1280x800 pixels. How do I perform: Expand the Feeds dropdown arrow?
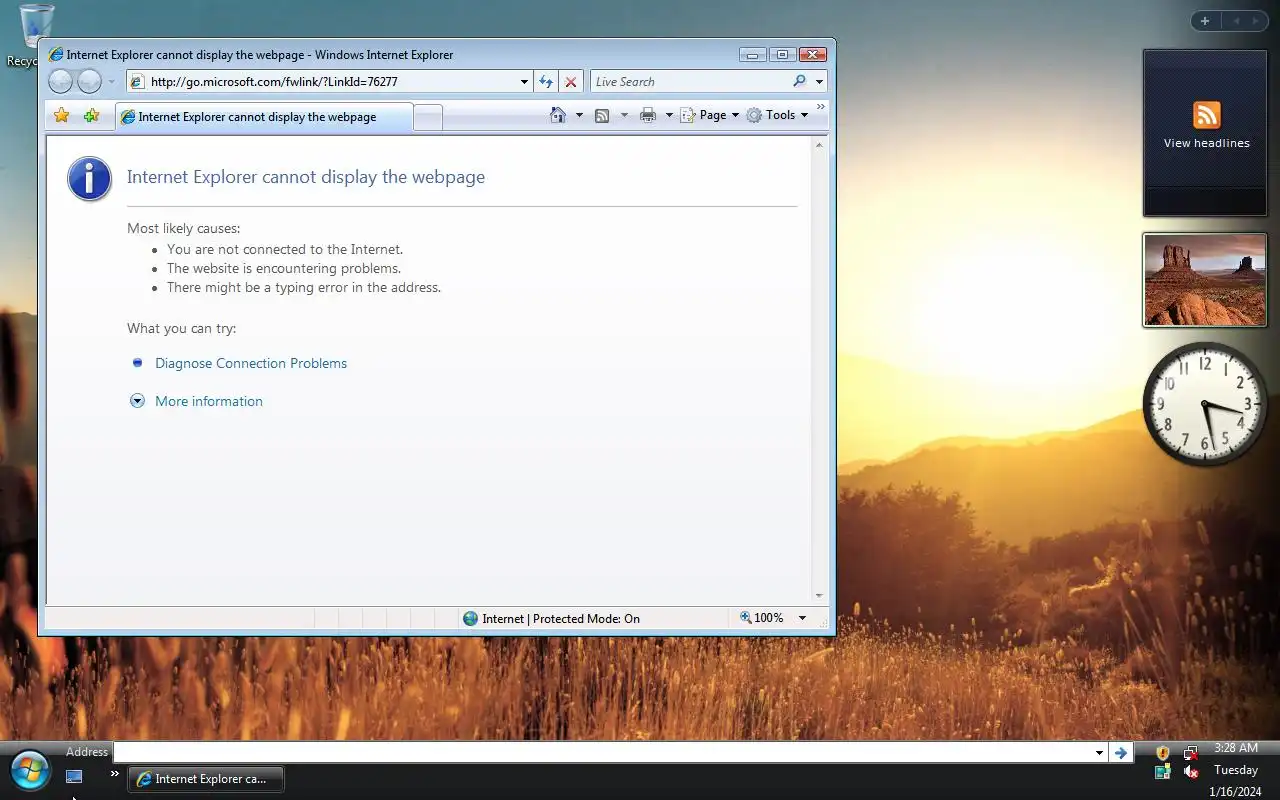[624, 115]
